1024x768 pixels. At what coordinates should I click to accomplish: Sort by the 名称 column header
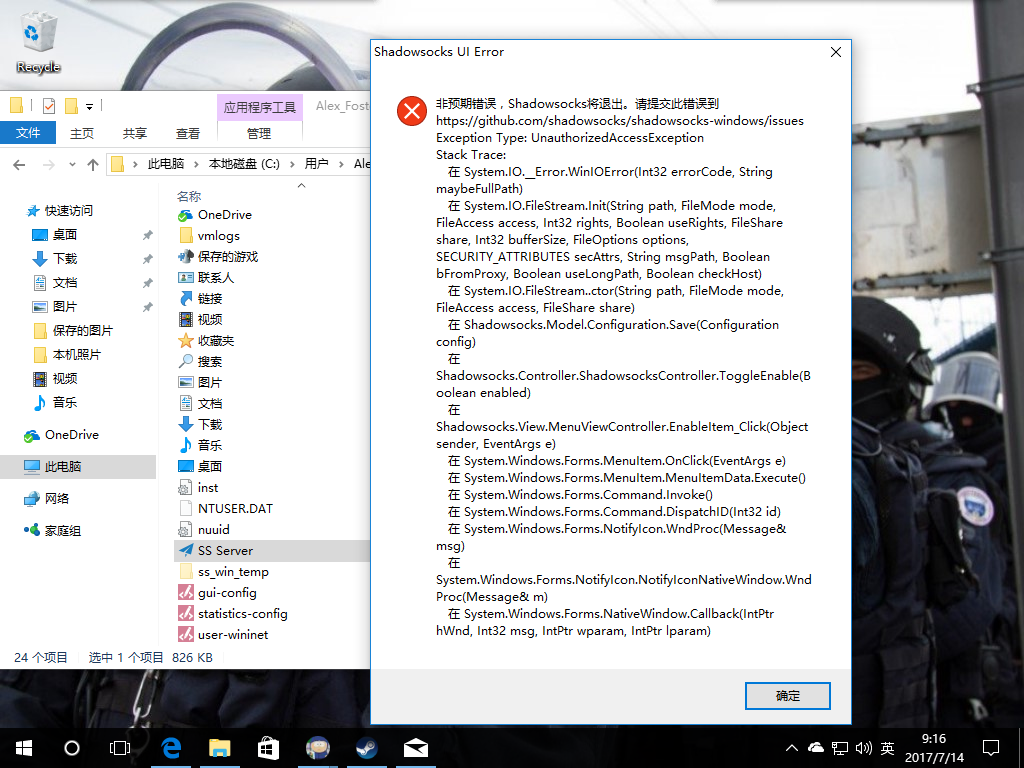189,196
